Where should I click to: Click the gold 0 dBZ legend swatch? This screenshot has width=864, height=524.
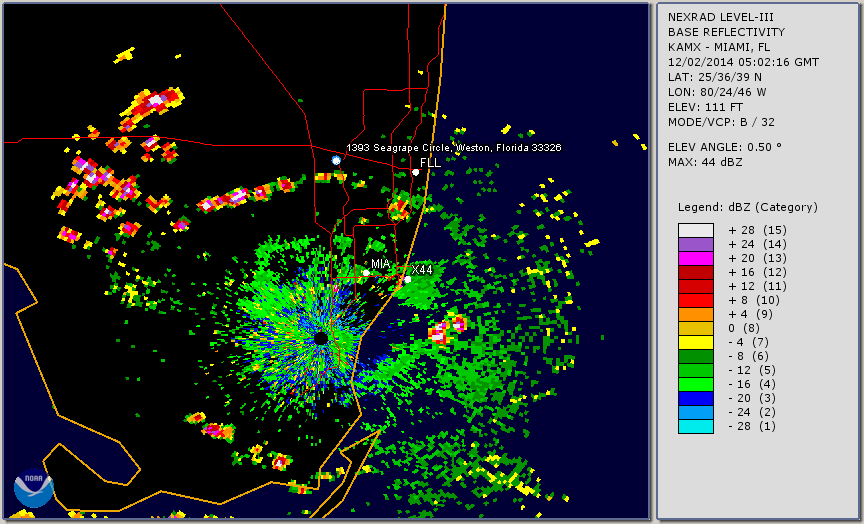pos(695,328)
